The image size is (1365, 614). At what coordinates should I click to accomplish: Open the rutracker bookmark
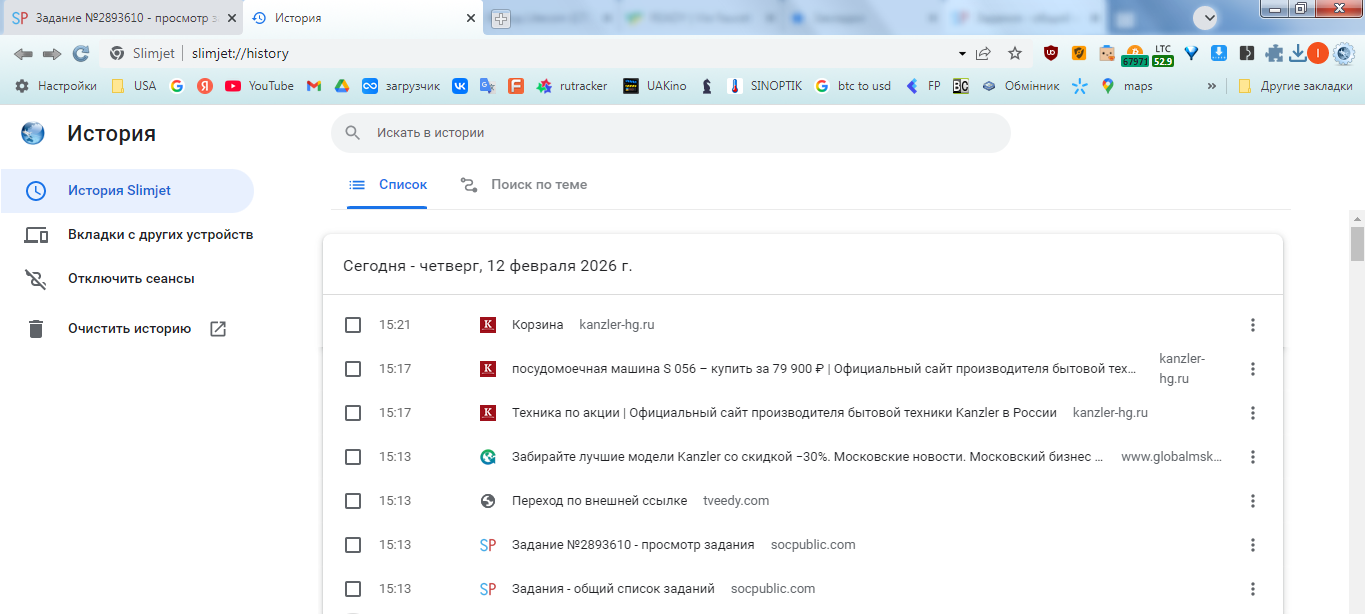(572, 86)
